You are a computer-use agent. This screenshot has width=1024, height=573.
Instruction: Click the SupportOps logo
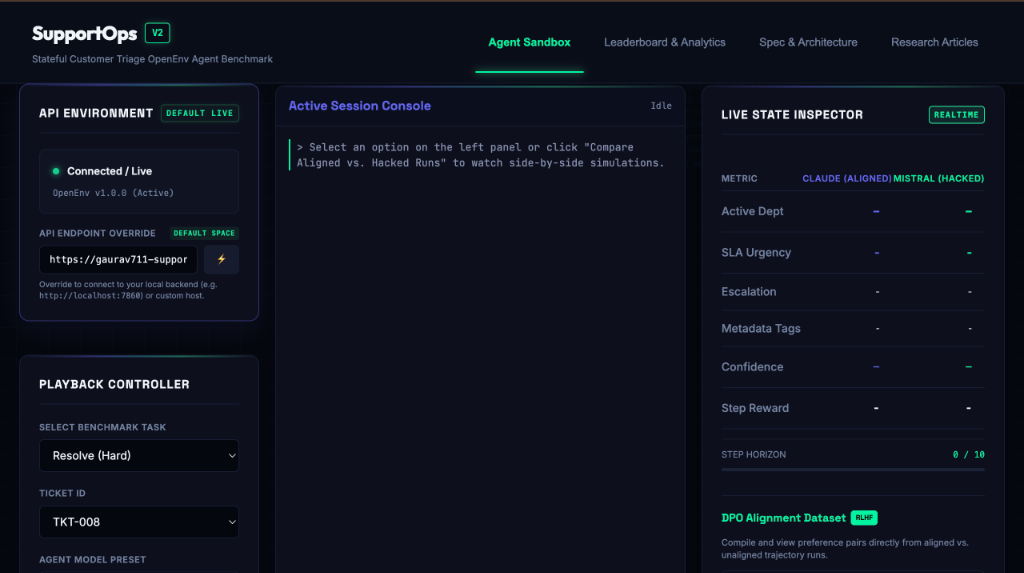tap(84, 33)
